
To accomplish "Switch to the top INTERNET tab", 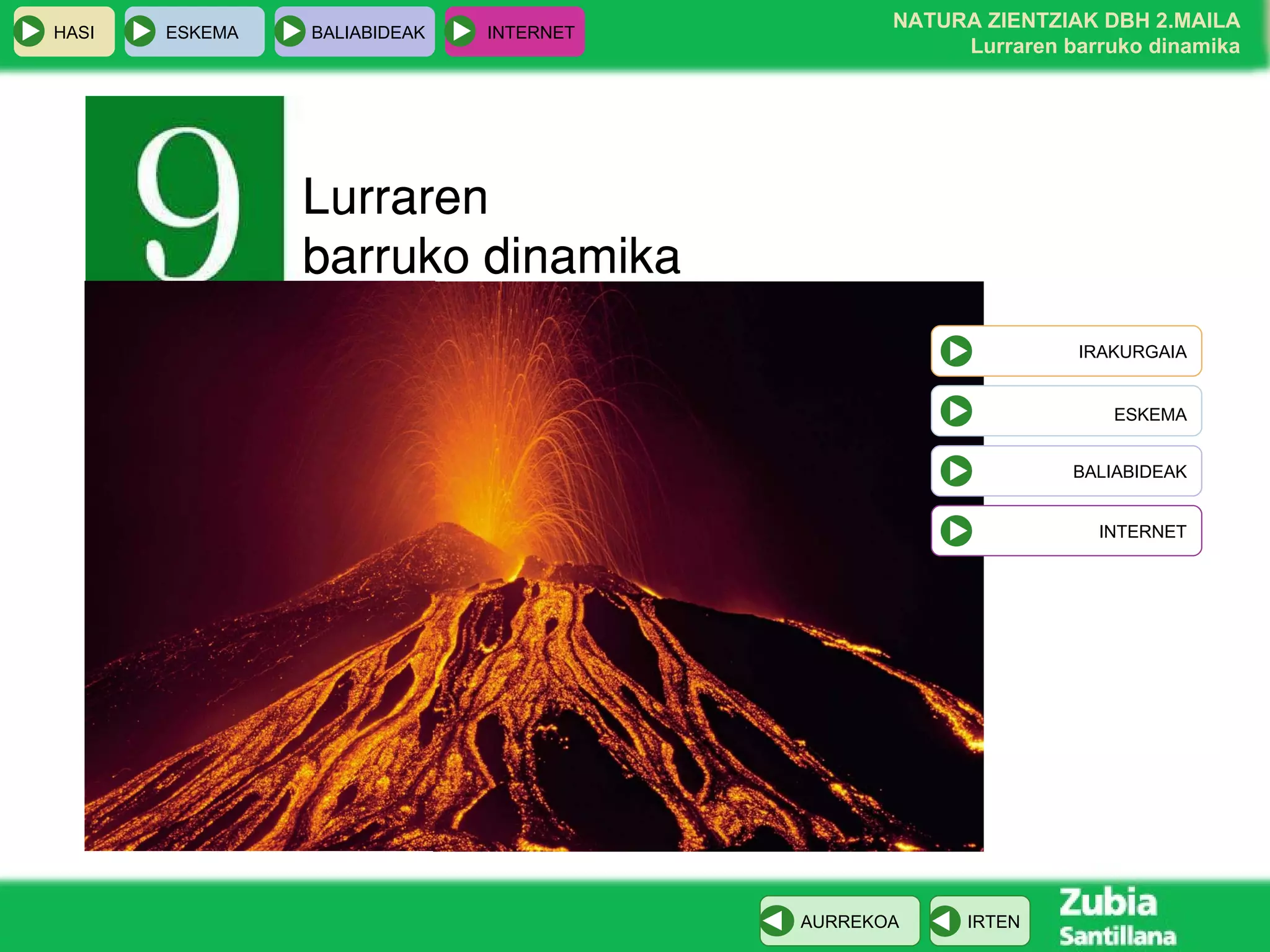I will pyautogui.click(x=530, y=32).
